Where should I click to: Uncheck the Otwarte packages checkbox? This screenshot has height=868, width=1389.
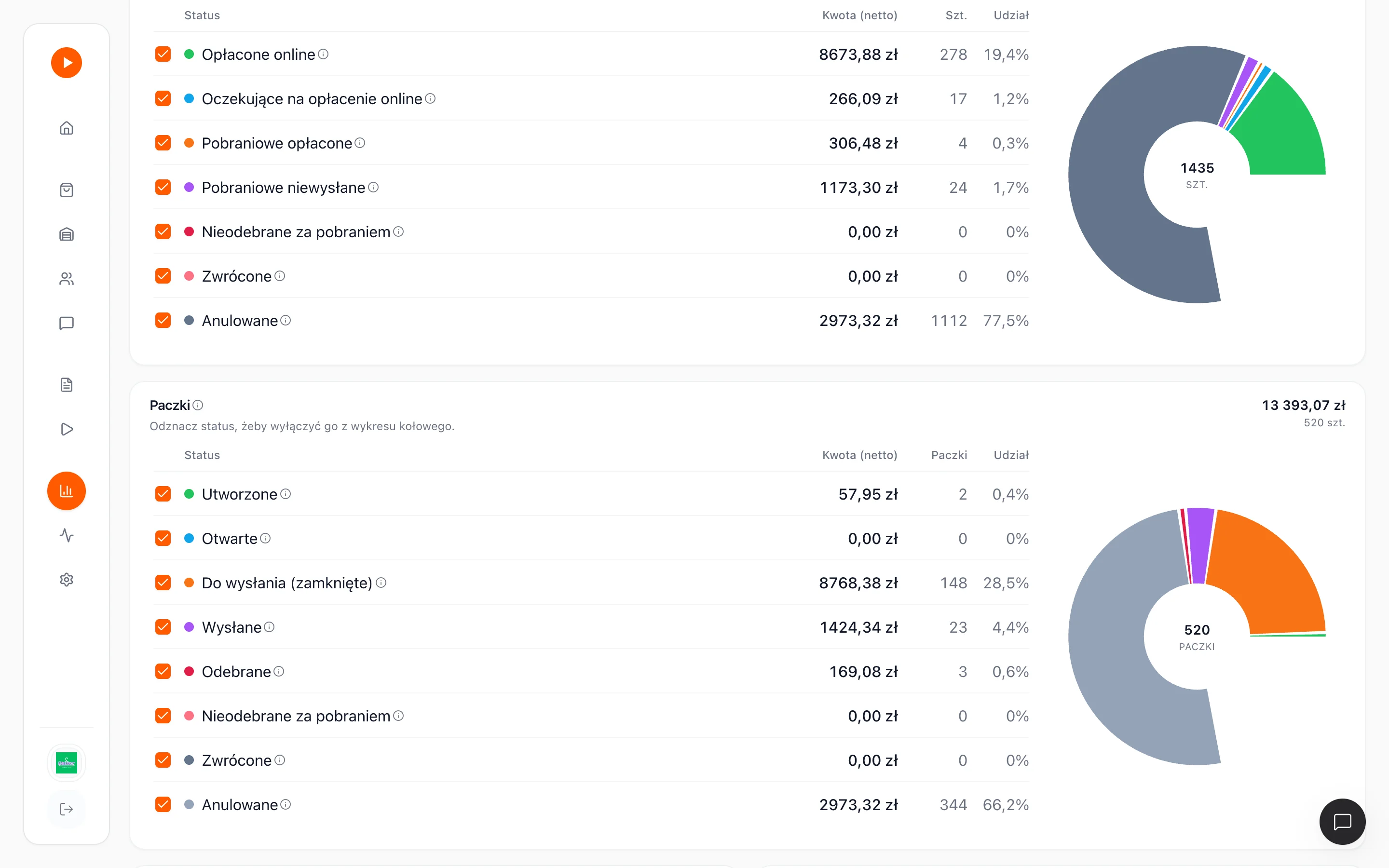coord(163,539)
